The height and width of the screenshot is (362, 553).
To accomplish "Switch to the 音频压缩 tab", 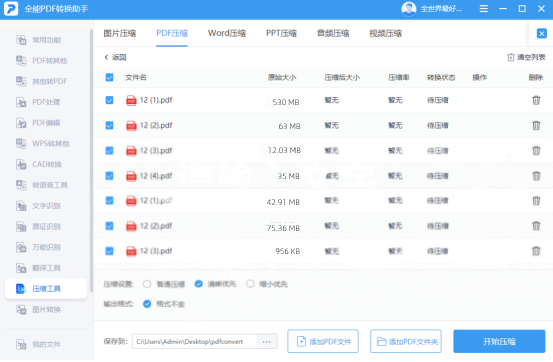I will [333, 34].
